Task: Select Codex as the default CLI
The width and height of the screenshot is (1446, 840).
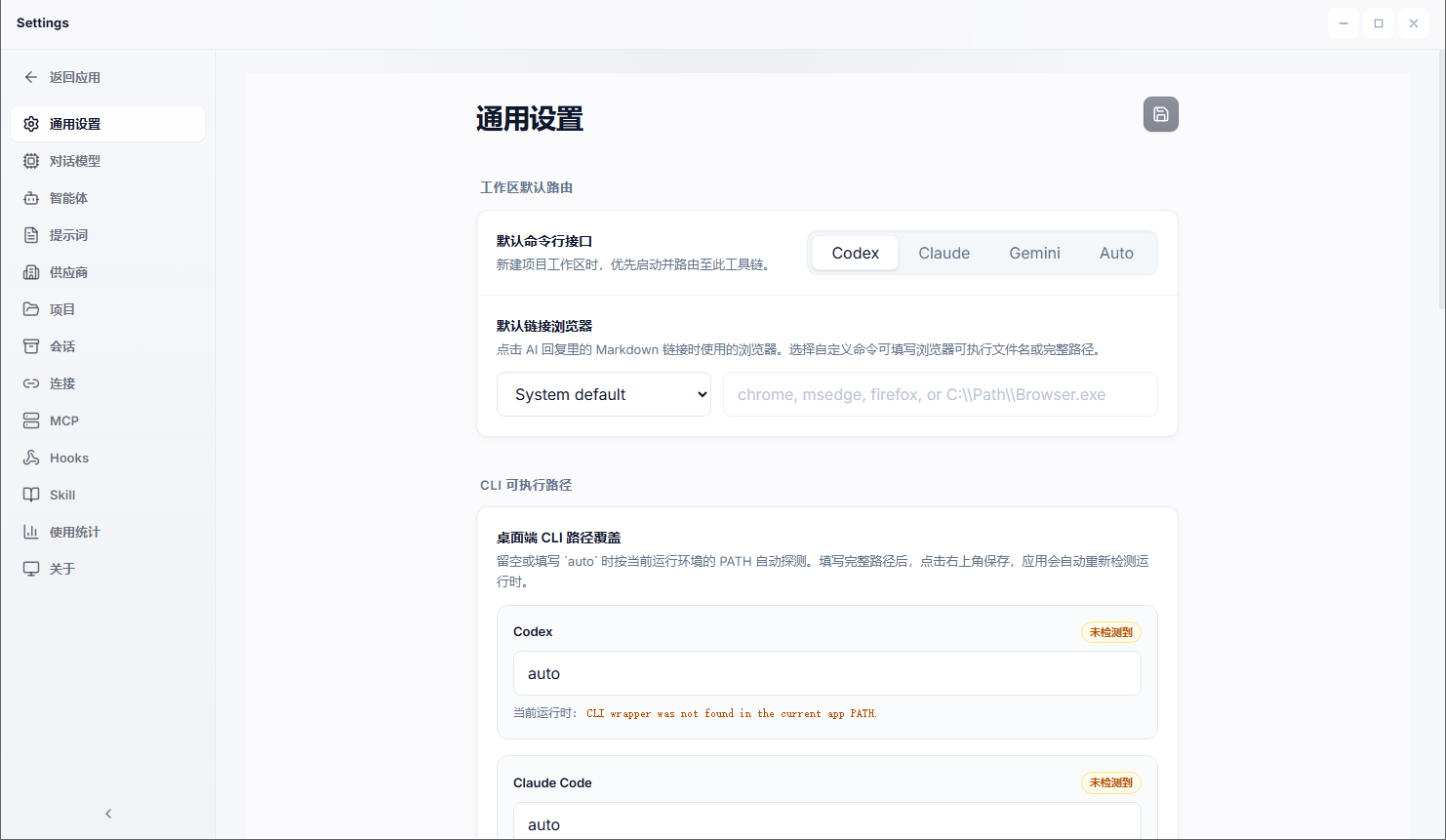Action: pos(856,253)
